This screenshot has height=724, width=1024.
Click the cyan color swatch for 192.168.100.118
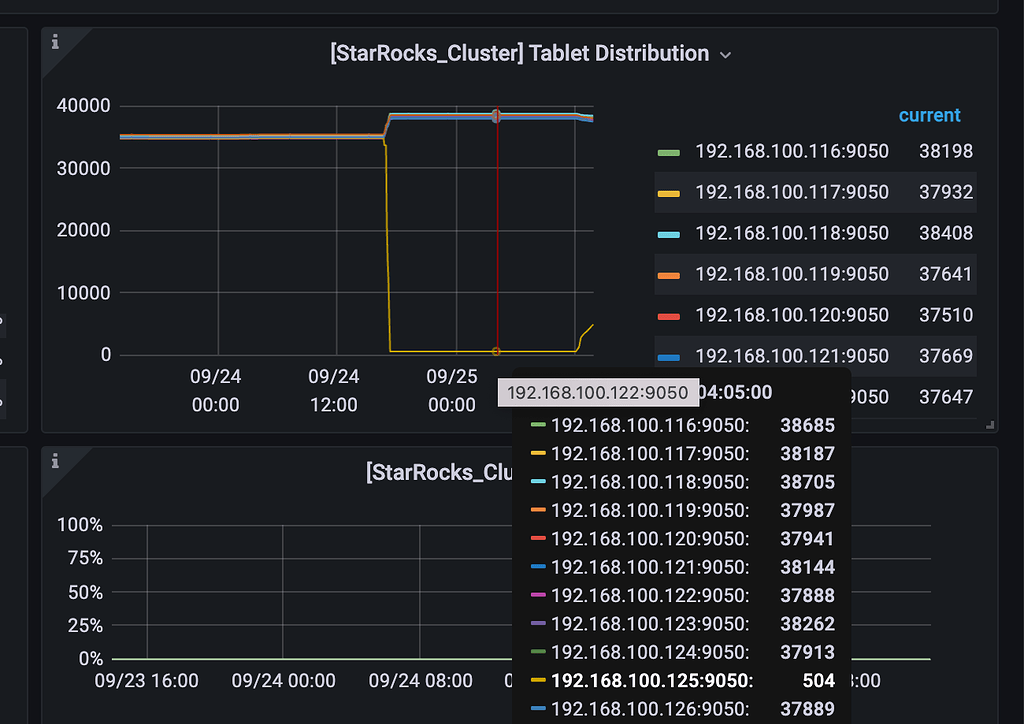pos(669,234)
